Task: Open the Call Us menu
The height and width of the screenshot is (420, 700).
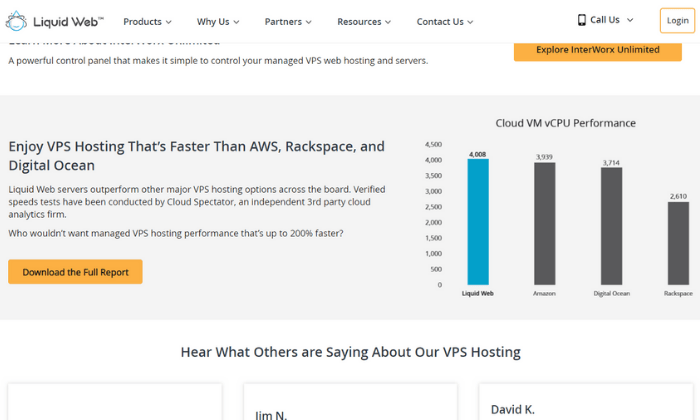Action: coord(605,20)
